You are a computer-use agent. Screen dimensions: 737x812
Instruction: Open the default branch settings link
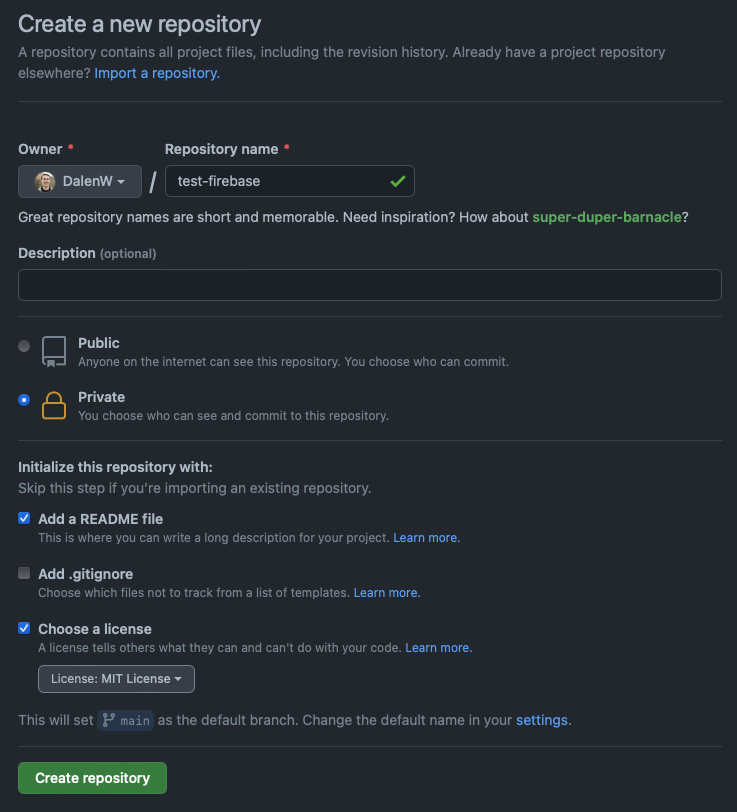click(542, 720)
